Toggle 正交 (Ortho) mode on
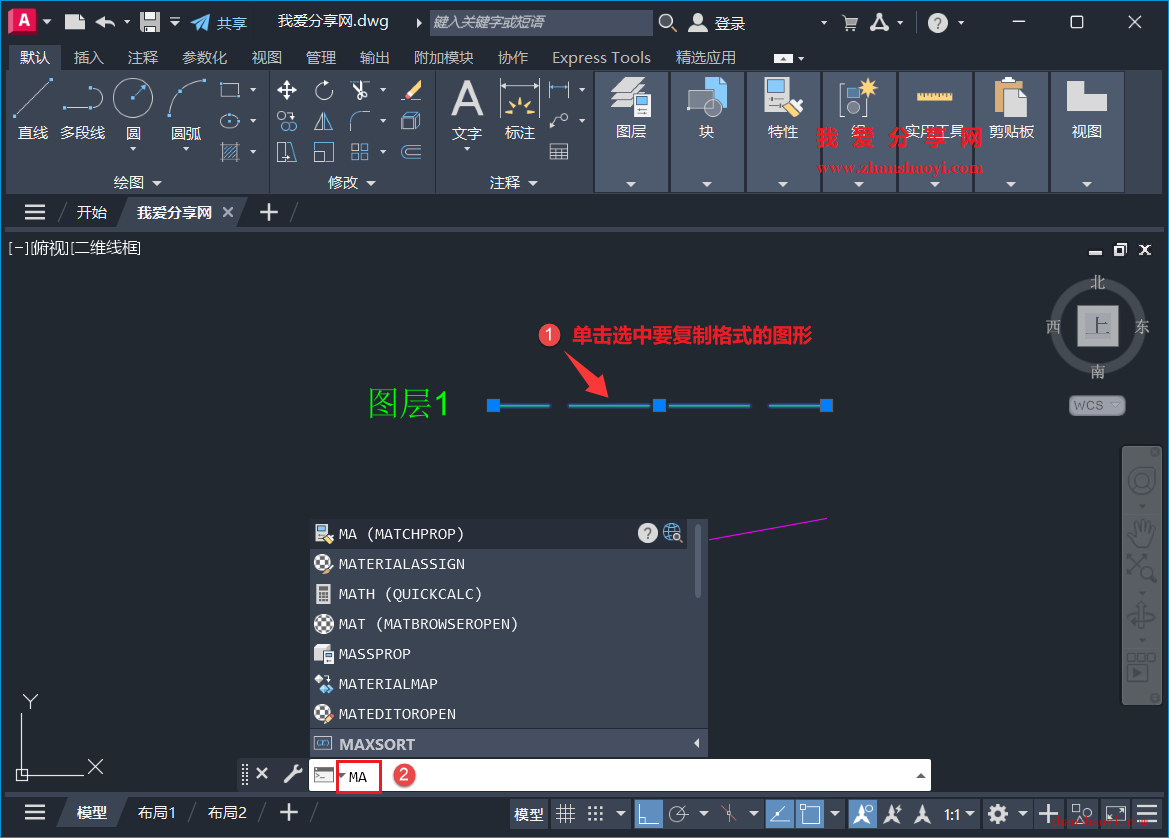Image resolution: width=1169 pixels, height=838 pixels. pyautogui.click(x=650, y=813)
